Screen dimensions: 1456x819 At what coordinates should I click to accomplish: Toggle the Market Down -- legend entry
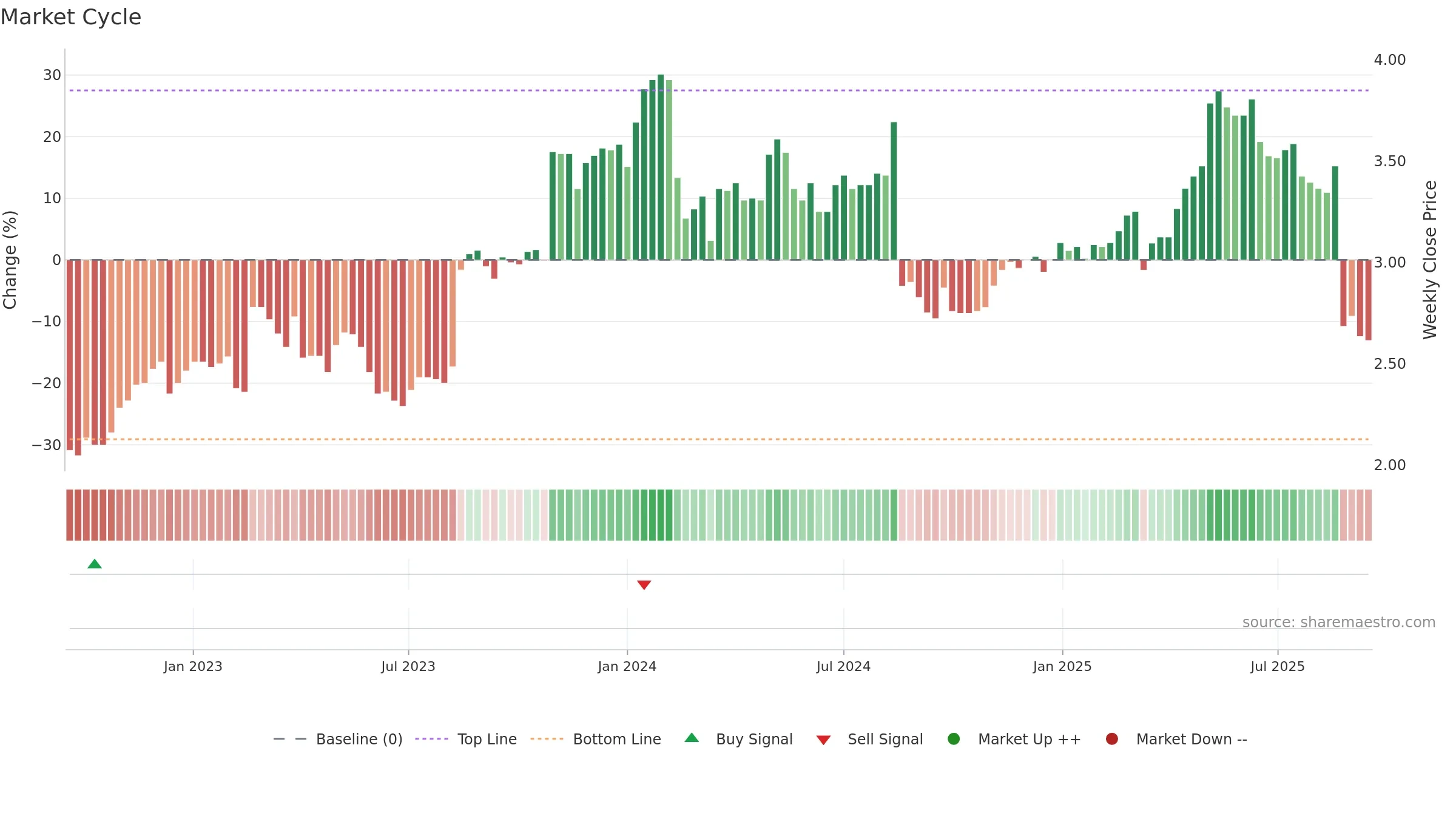1176,740
